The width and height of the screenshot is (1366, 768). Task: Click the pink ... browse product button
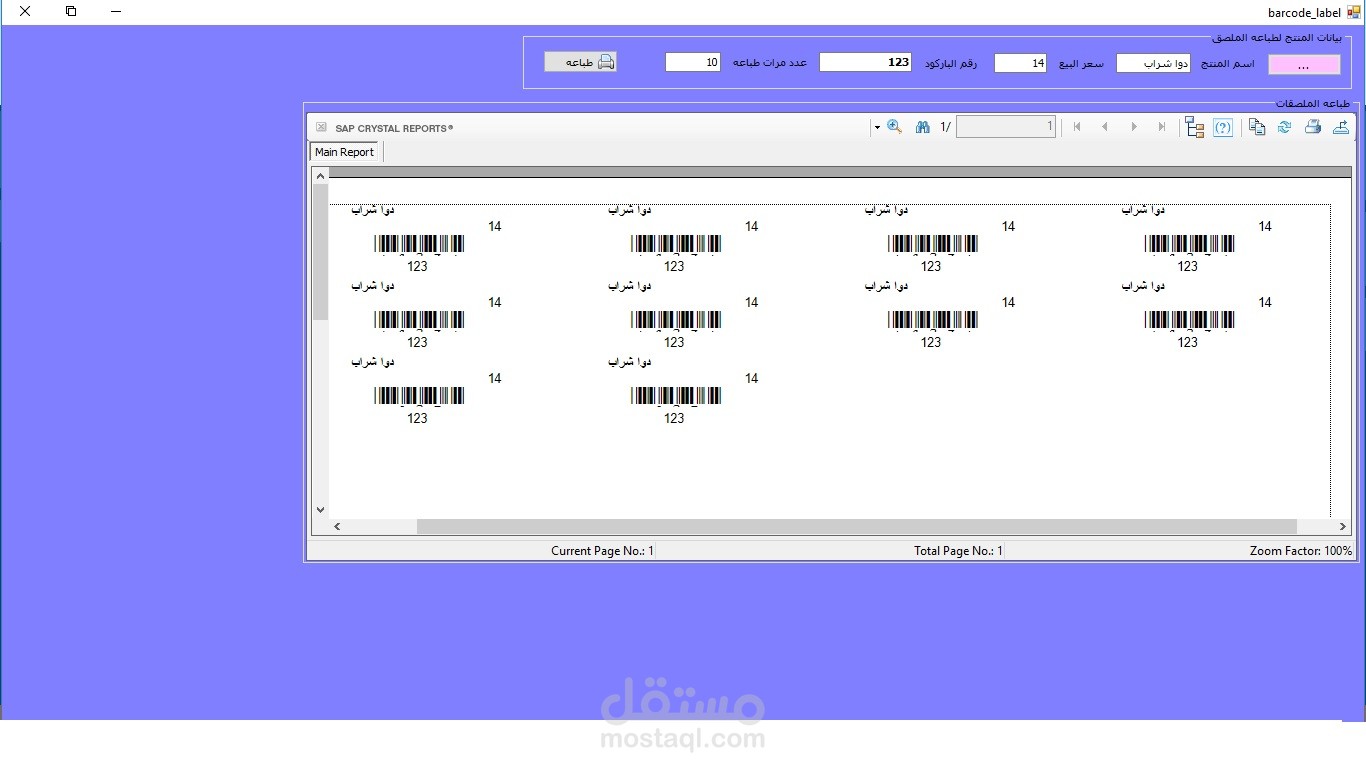(1304, 64)
